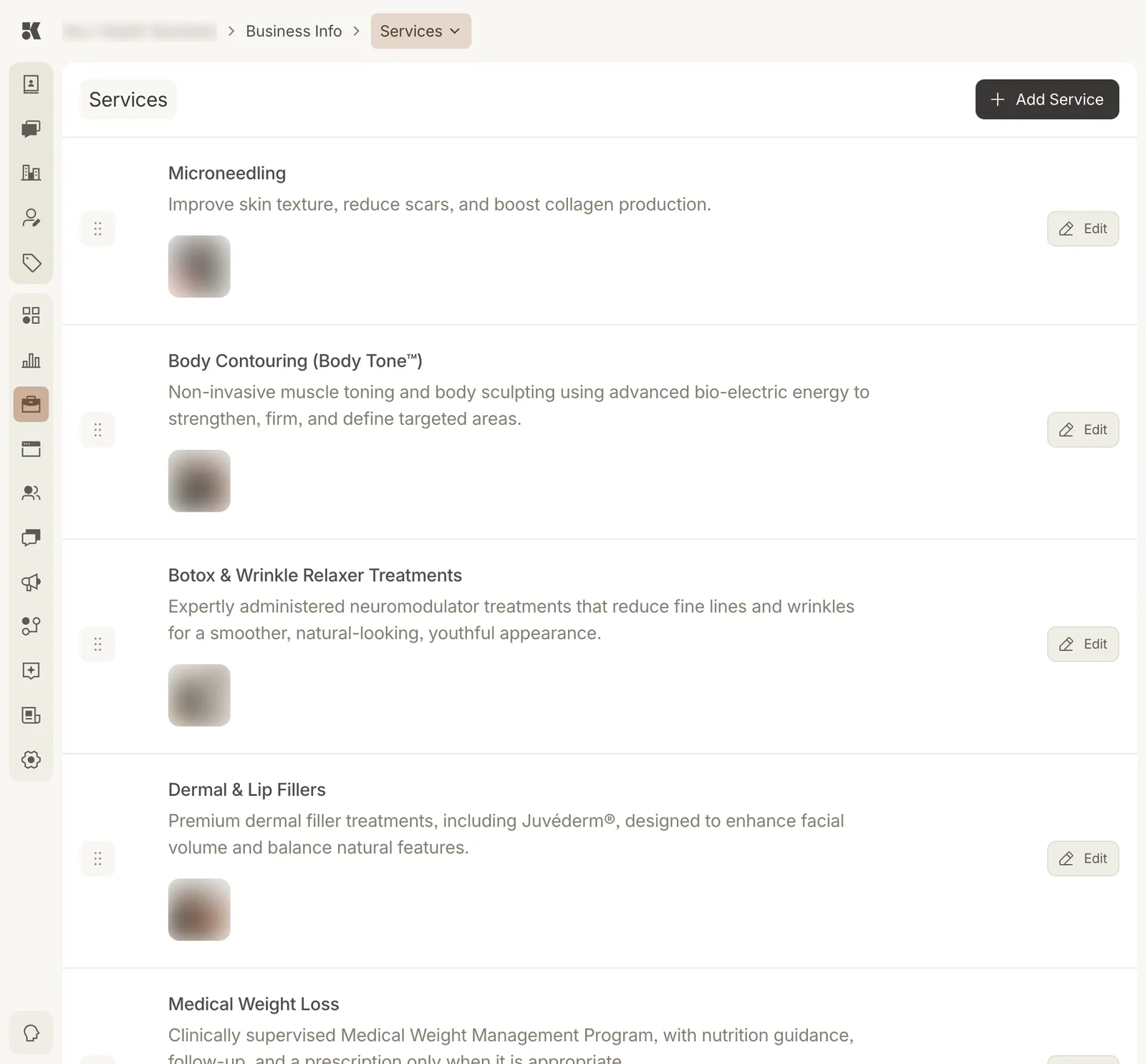Click the Services page heading
1146x1064 pixels.
[x=128, y=100]
